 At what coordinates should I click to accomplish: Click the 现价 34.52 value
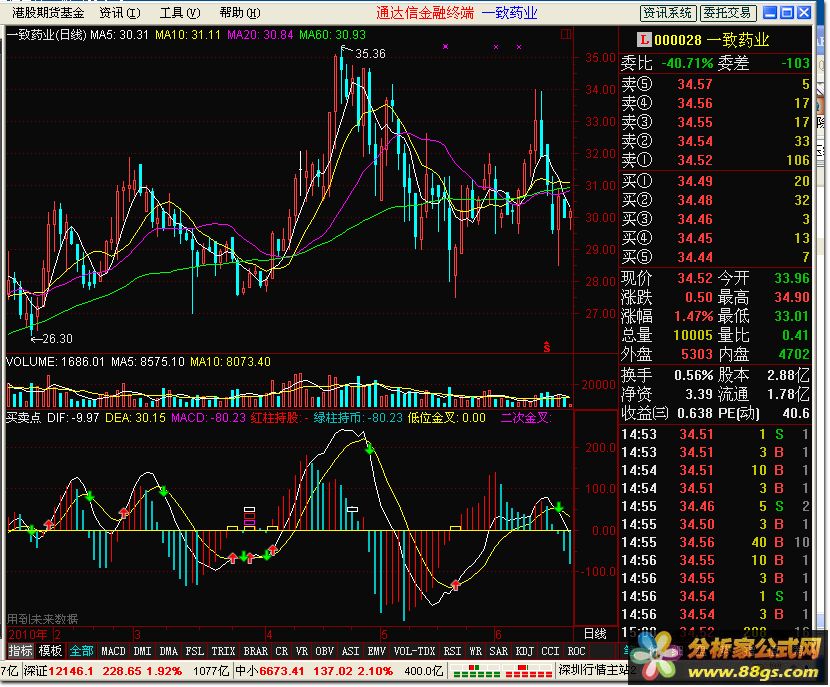695,278
